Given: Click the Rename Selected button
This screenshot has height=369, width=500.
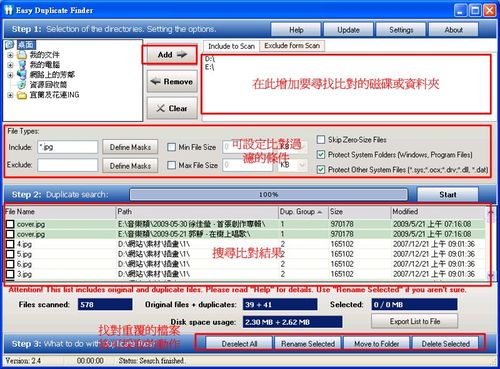Looking at the screenshot, I should (x=308, y=344).
